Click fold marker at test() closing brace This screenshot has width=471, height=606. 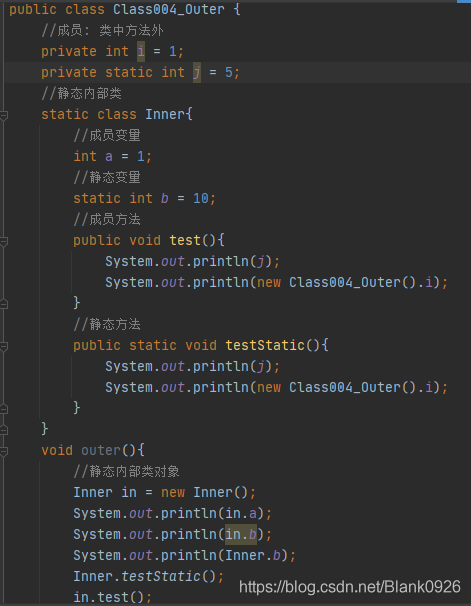pos(3,304)
